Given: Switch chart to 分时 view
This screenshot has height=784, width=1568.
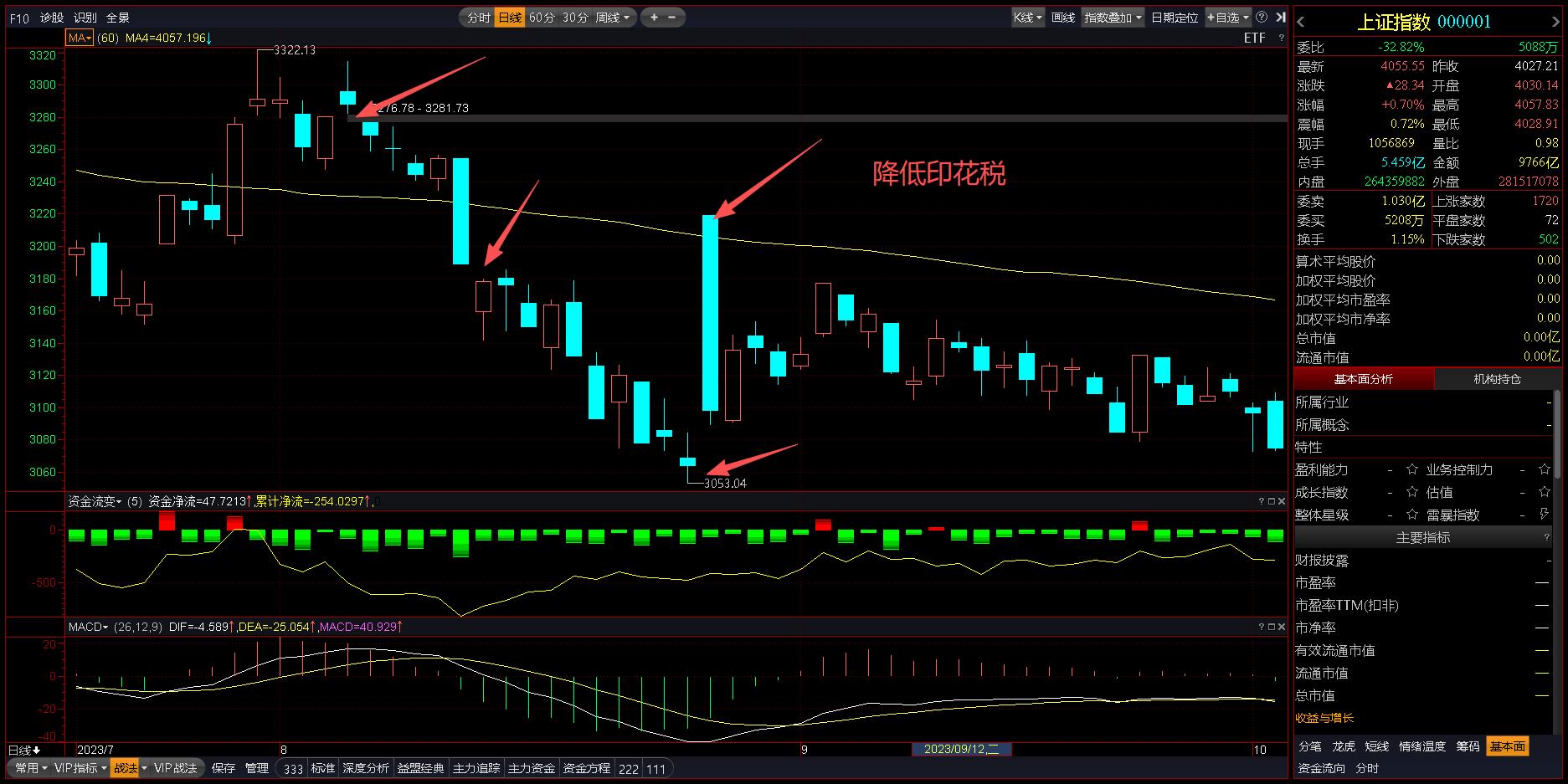Looking at the screenshot, I should click(478, 18).
